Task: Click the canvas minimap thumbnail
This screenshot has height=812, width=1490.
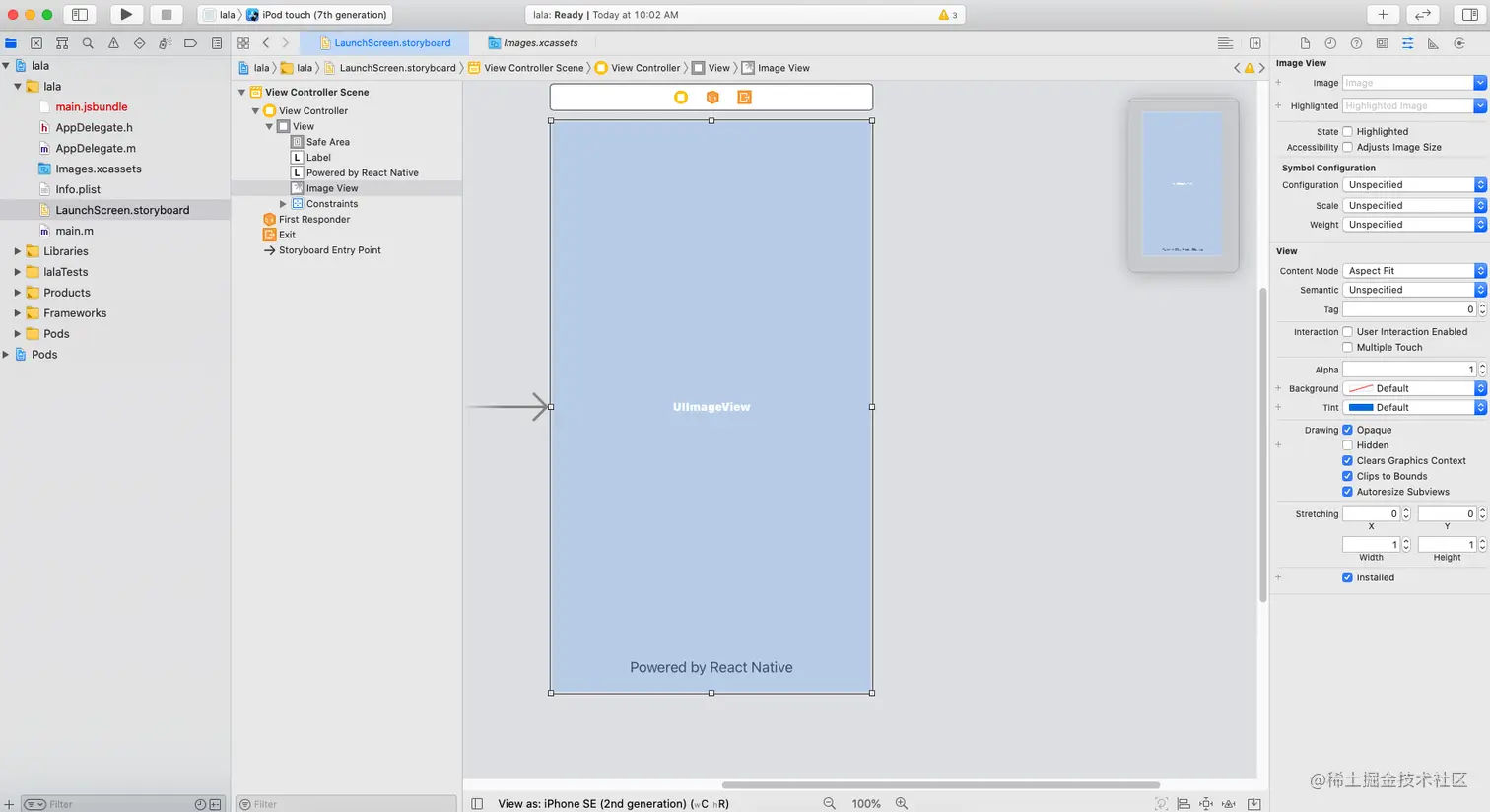Action: (1183, 184)
